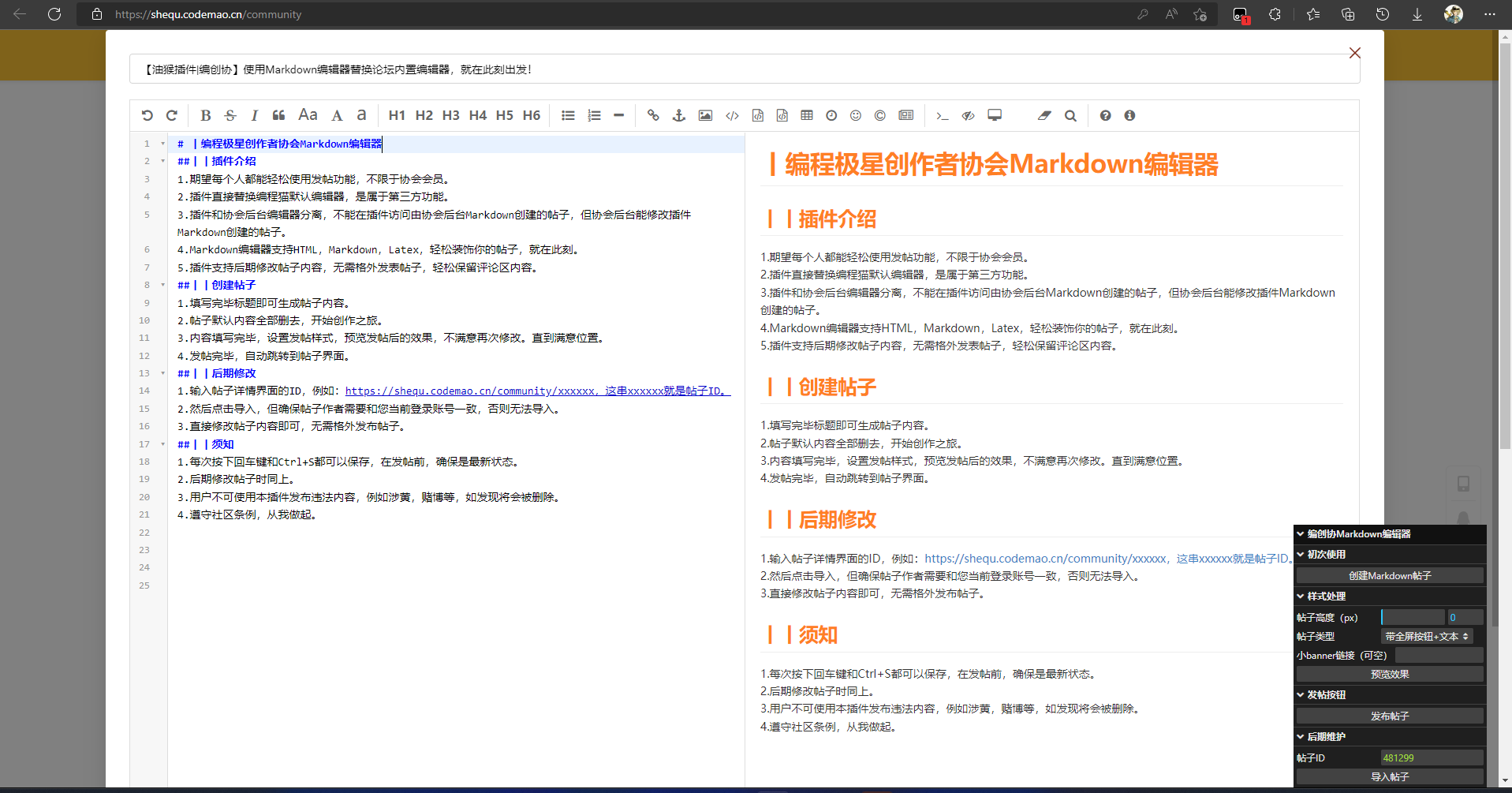Click 导入帖子 button
Image resolution: width=1512 pixels, height=793 pixels.
[1390, 776]
